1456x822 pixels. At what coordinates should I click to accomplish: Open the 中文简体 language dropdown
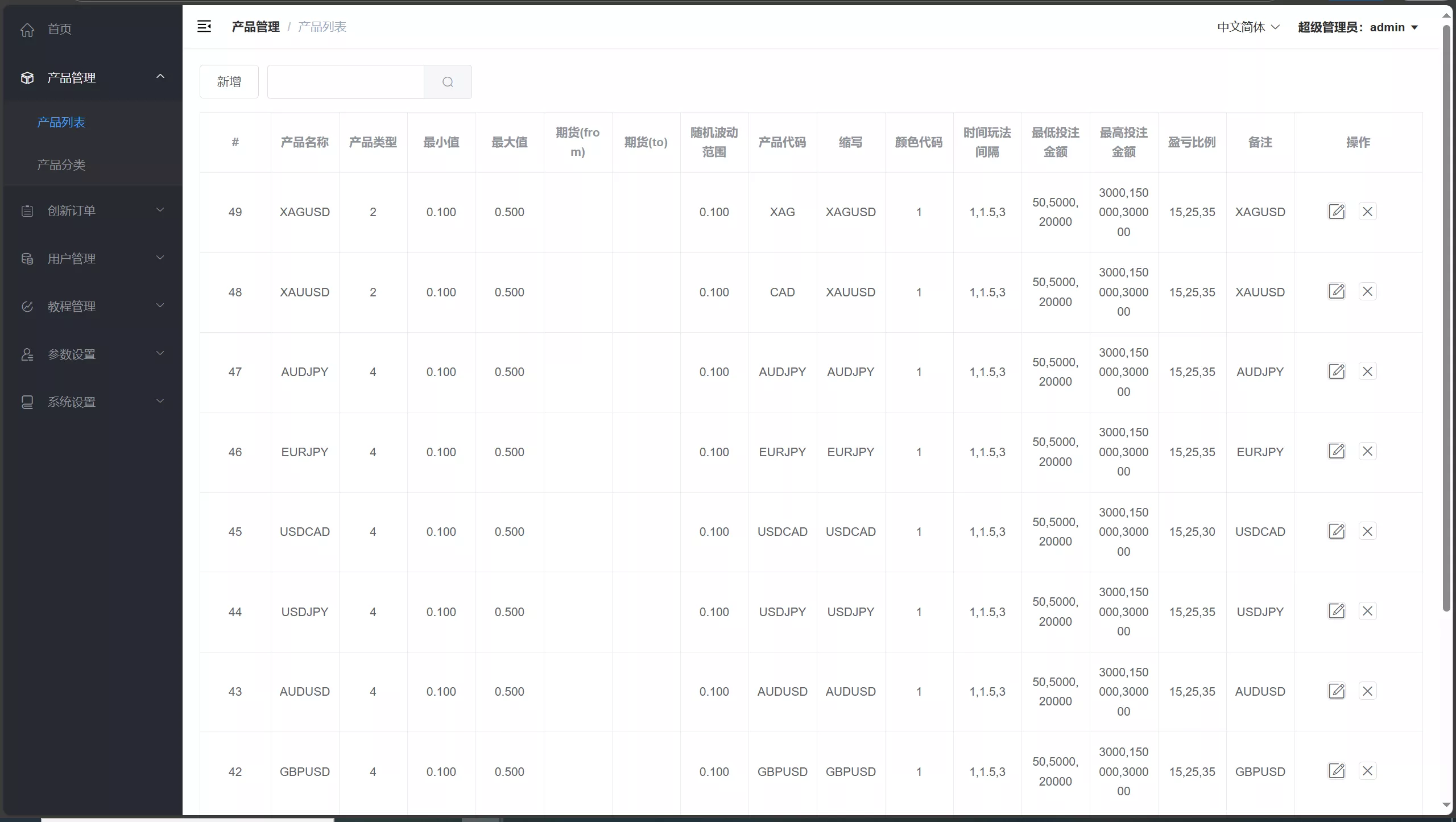(1248, 27)
